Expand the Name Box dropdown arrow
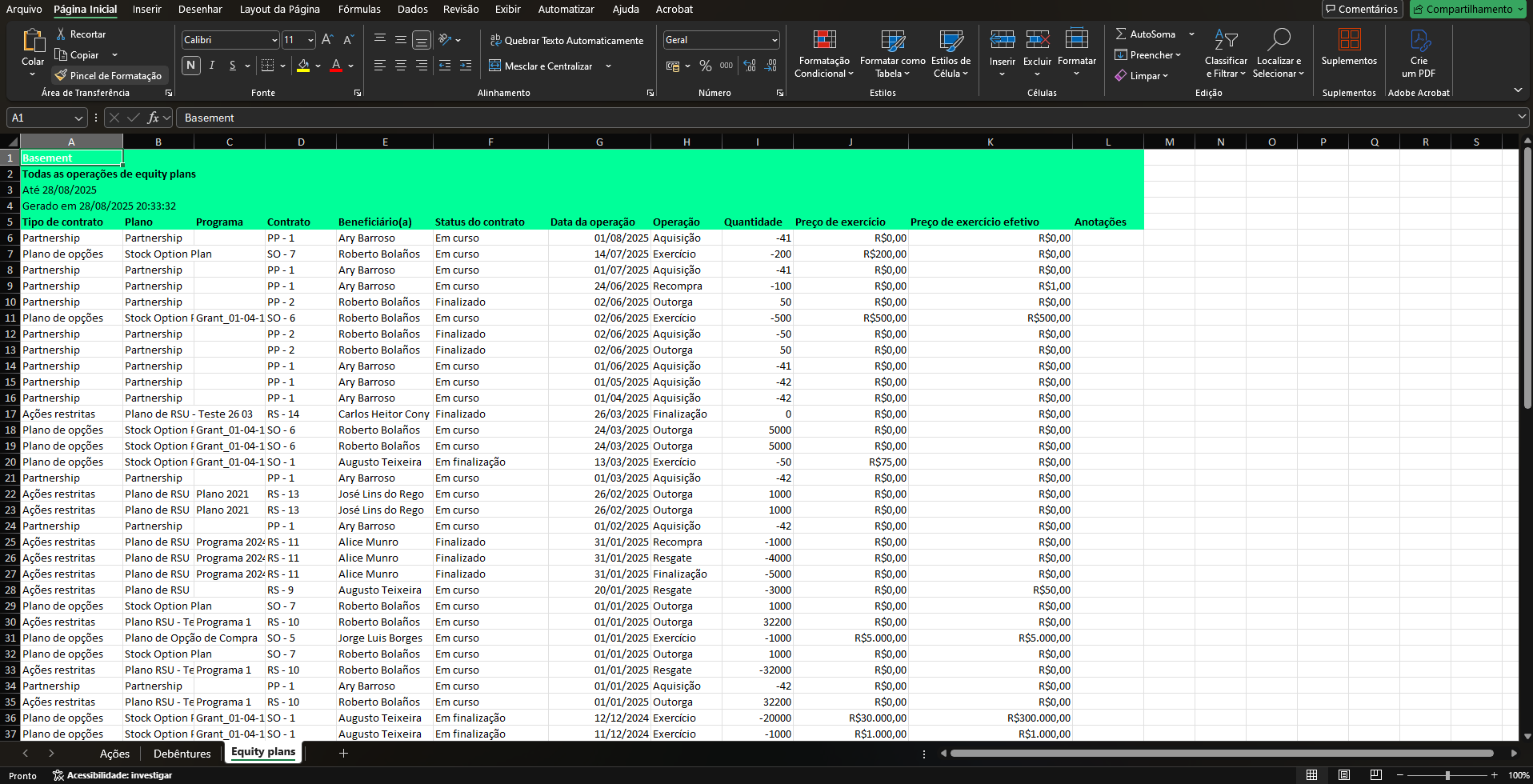The height and width of the screenshot is (784, 1533). tap(78, 118)
